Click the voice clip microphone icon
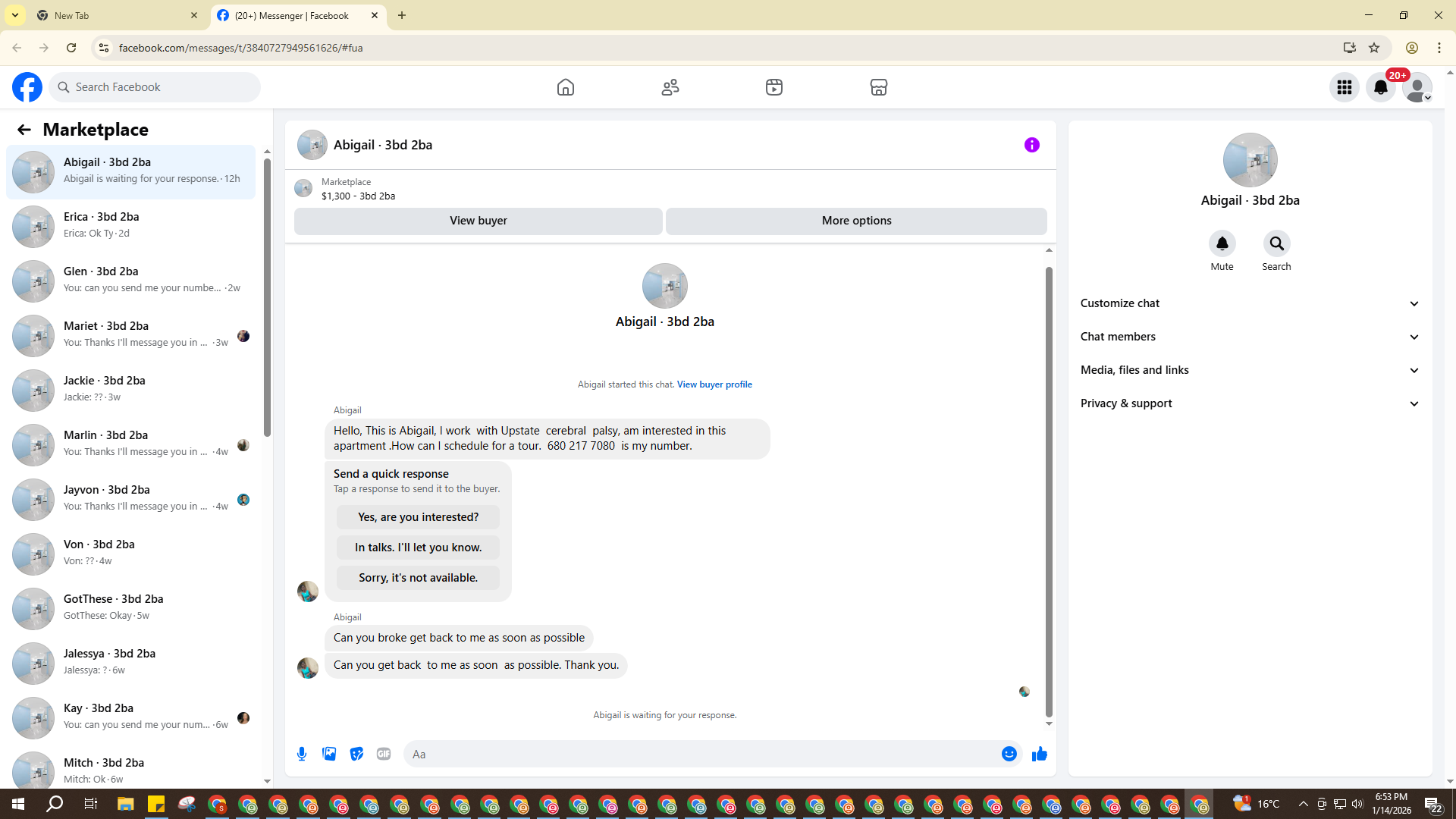 [x=302, y=754]
